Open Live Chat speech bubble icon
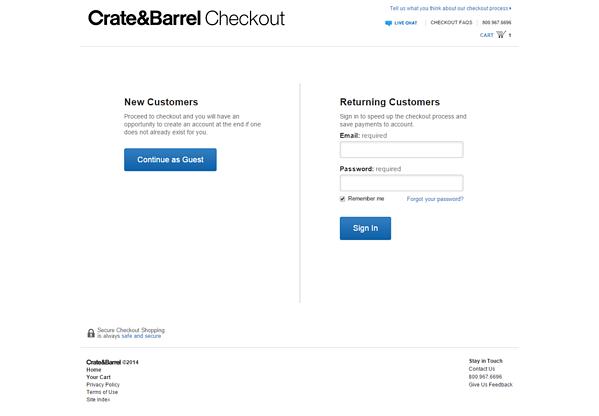Screen dimensions: 599x416 click(x=388, y=23)
